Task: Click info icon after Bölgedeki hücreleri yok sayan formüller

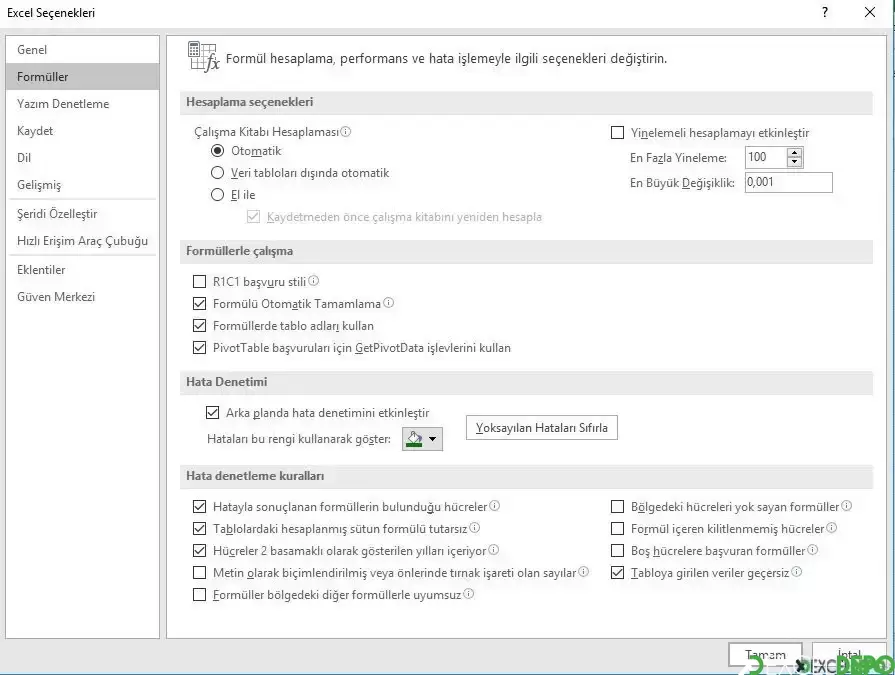Action: click(846, 506)
